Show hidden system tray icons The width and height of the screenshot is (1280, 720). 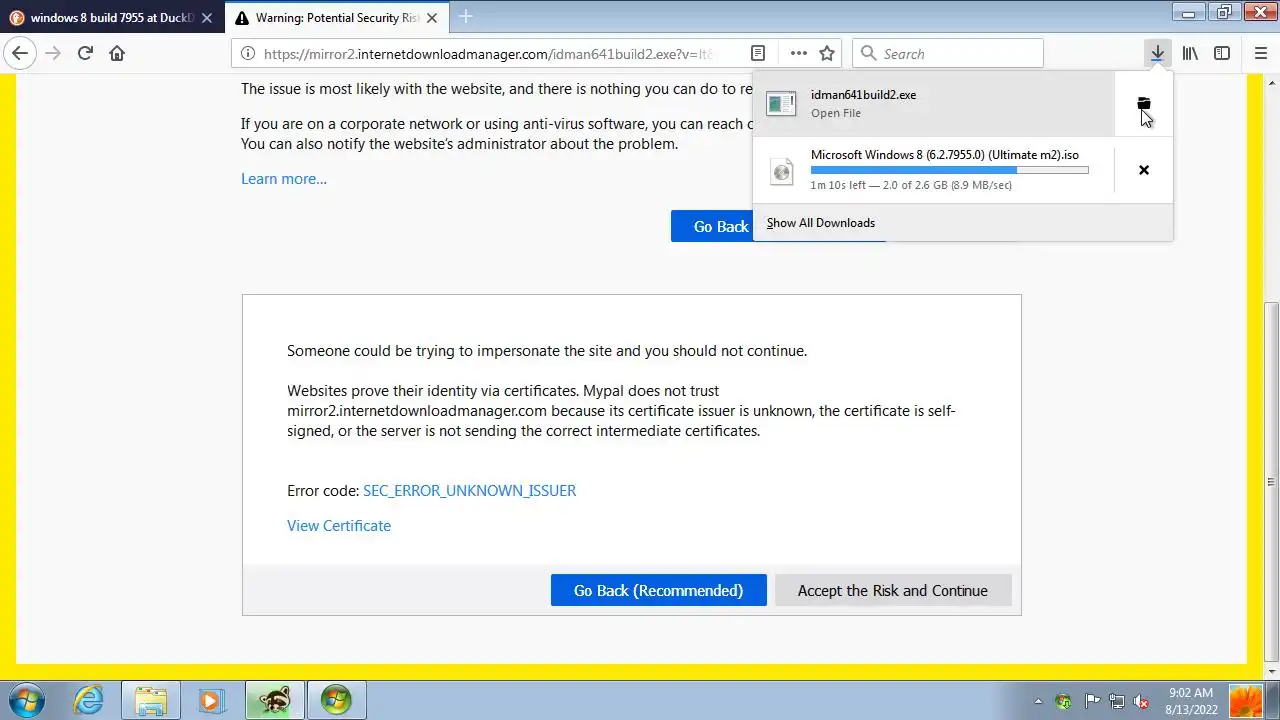1037,701
